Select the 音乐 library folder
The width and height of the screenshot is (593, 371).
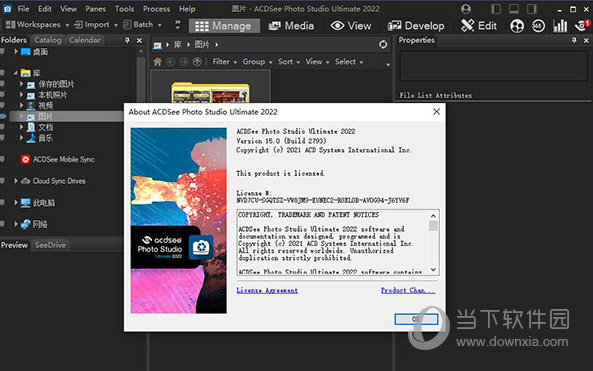click(40, 138)
